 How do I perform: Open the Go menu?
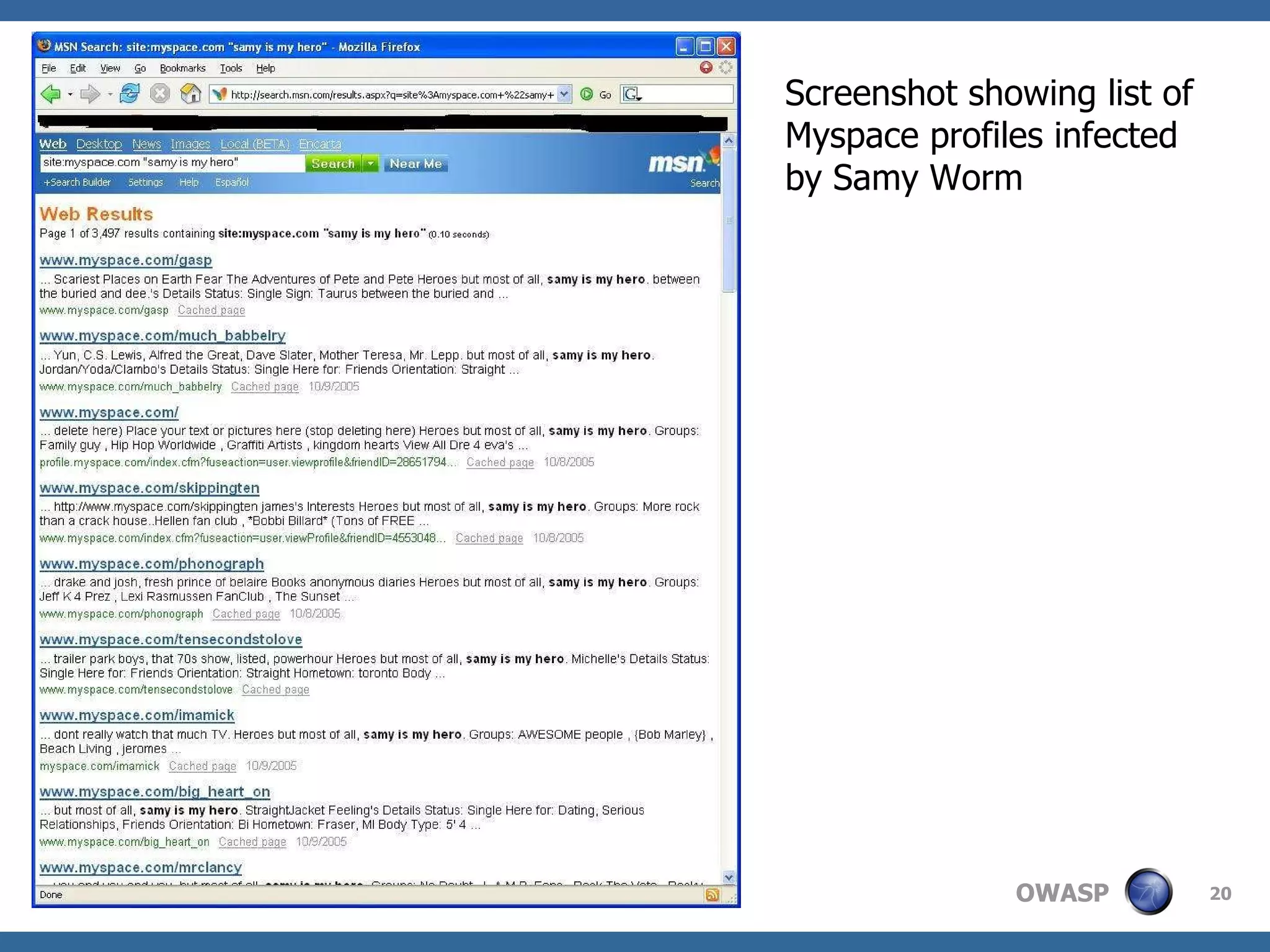click(140, 68)
